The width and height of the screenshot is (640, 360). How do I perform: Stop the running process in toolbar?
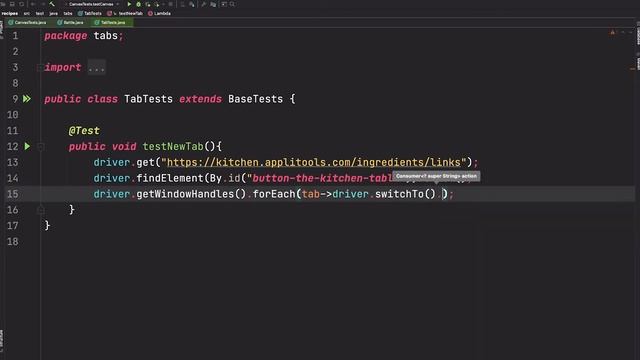(x=171, y=4)
